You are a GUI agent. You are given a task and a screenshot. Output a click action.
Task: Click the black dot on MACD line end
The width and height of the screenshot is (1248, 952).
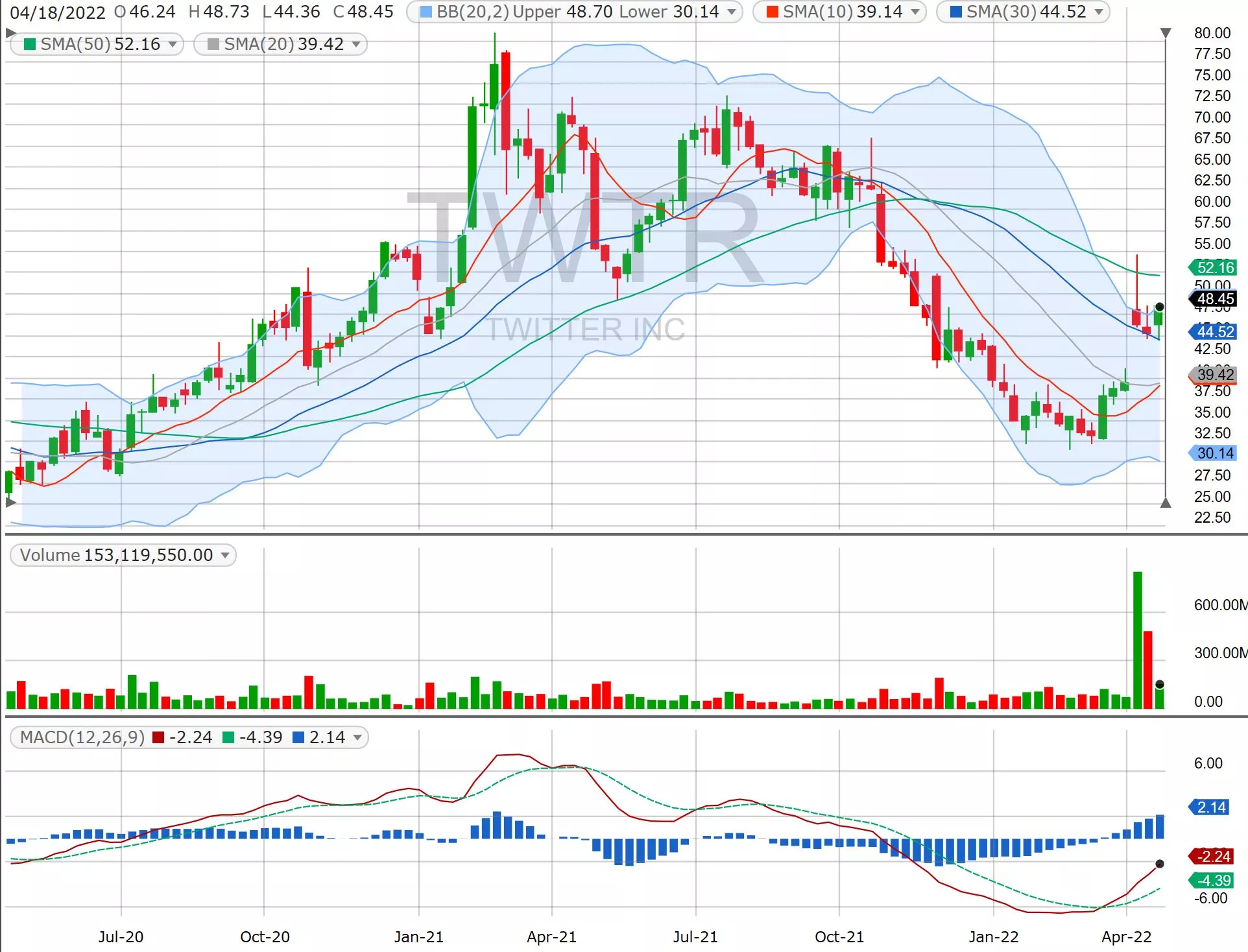1160,864
